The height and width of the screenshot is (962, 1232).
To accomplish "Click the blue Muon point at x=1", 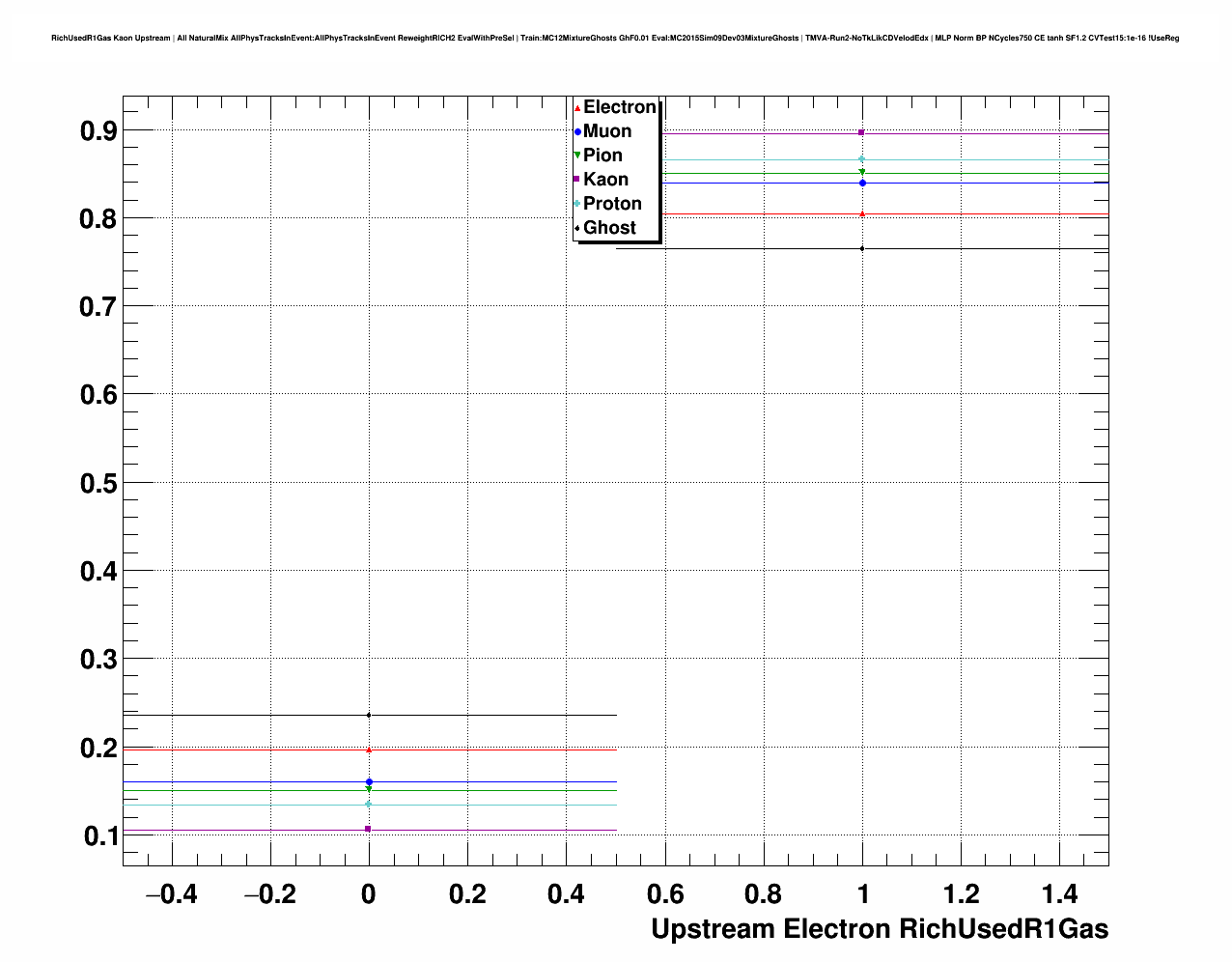I will pos(862,183).
